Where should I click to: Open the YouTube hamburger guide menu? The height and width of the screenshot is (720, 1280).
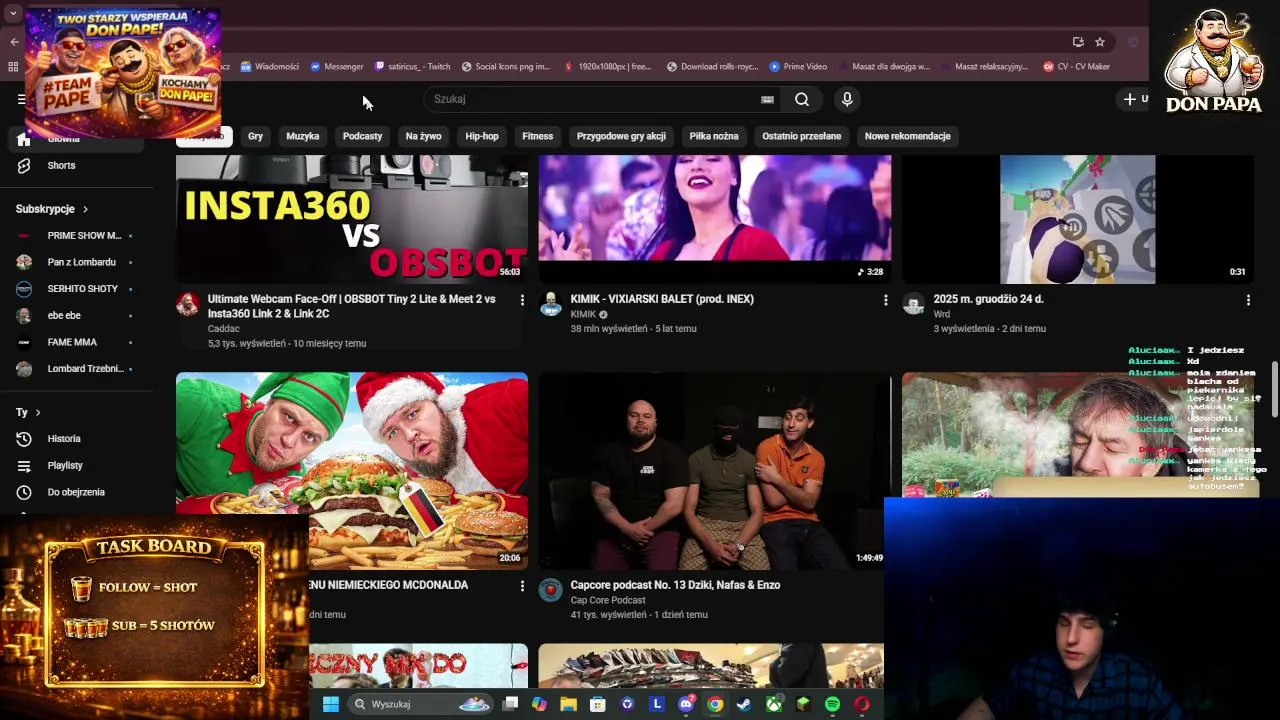click(x=22, y=99)
